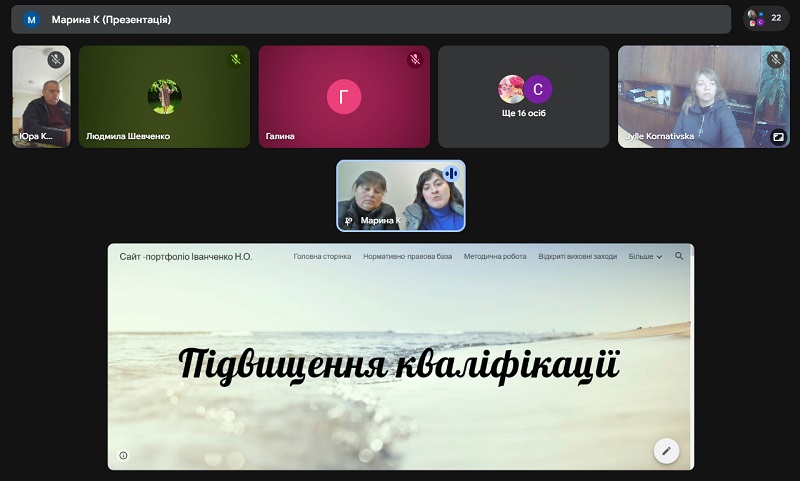Click the info icon at banner bottom-left
The width and height of the screenshot is (800, 481).
coord(123,455)
